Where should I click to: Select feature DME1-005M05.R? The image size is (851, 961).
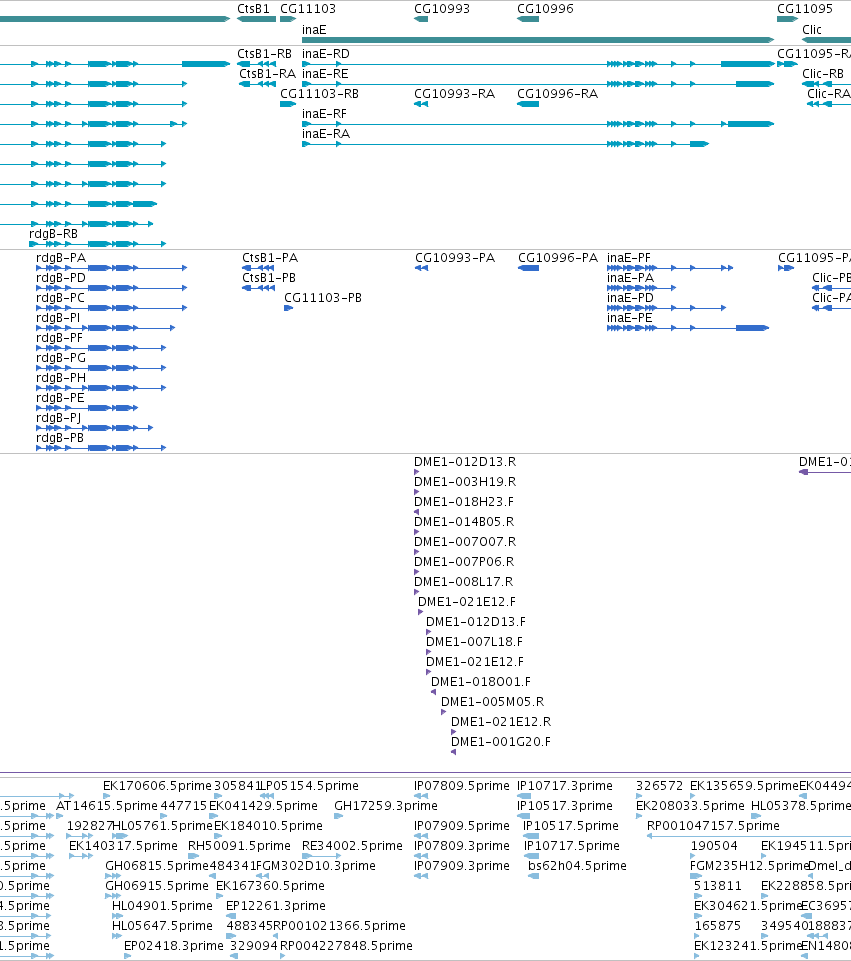click(x=444, y=712)
